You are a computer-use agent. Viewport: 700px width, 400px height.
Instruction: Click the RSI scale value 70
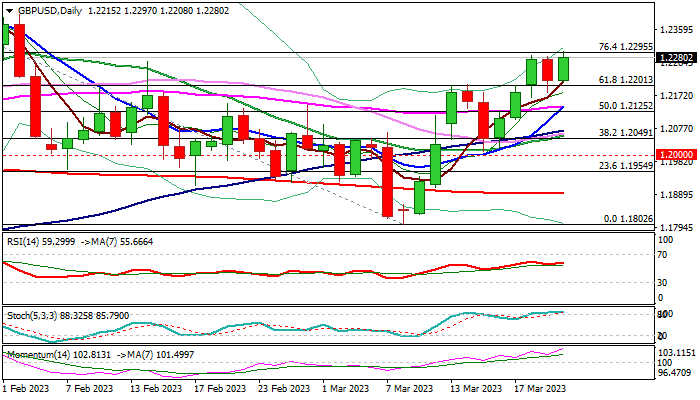pos(662,255)
